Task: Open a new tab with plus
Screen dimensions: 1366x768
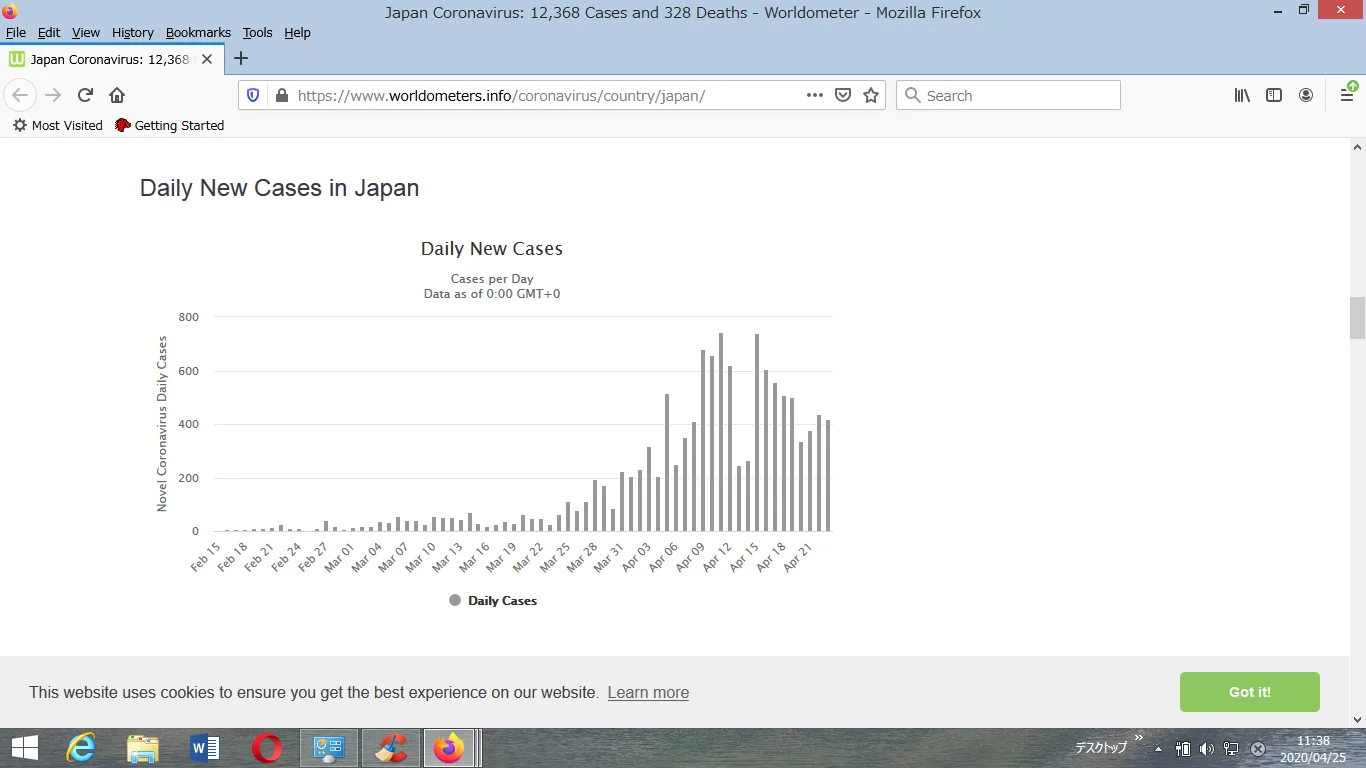Action: click(x=241, y=58)
